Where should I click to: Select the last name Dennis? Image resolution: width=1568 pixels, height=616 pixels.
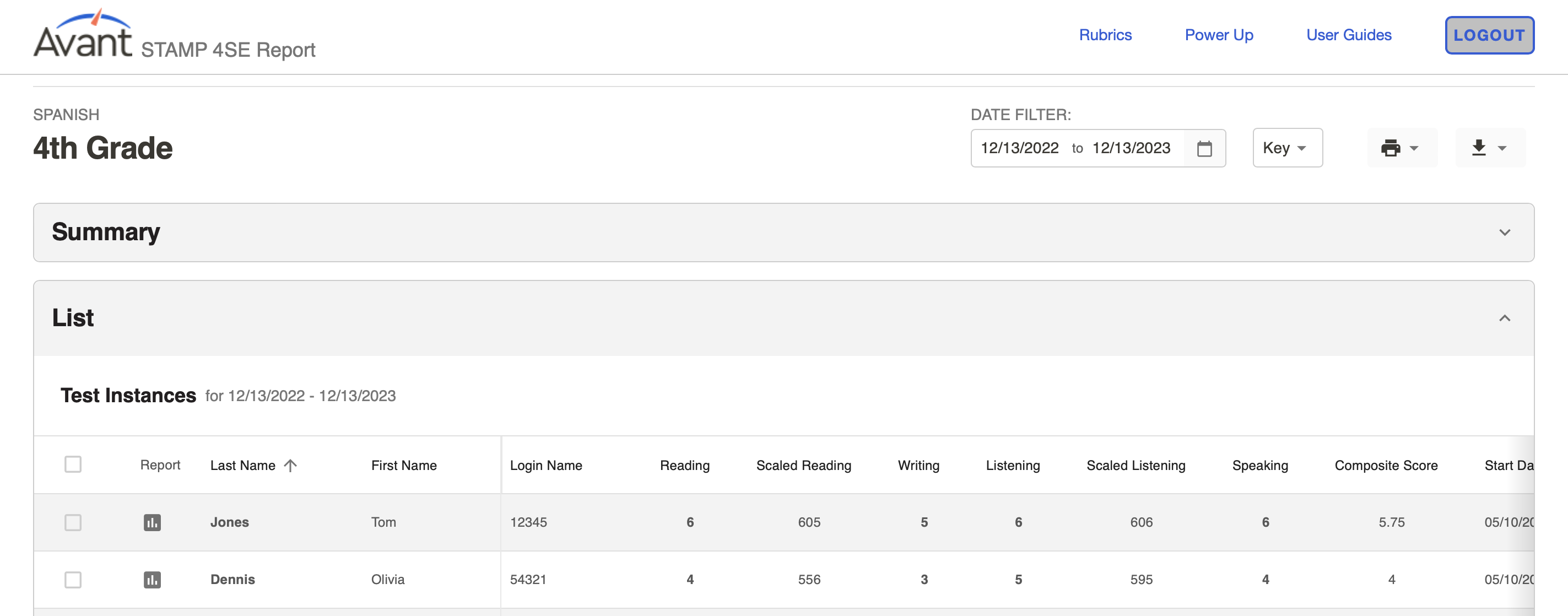pos(233,580)
